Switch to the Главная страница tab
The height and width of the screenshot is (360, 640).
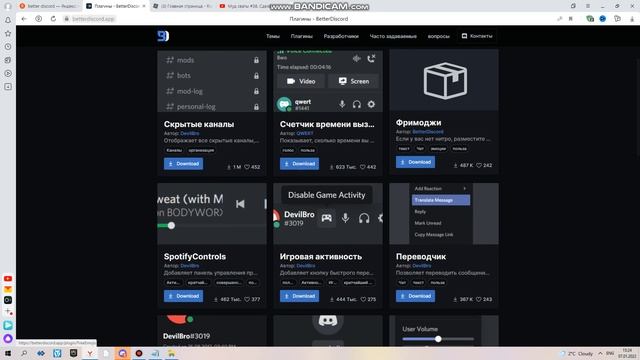click(183, 6)
